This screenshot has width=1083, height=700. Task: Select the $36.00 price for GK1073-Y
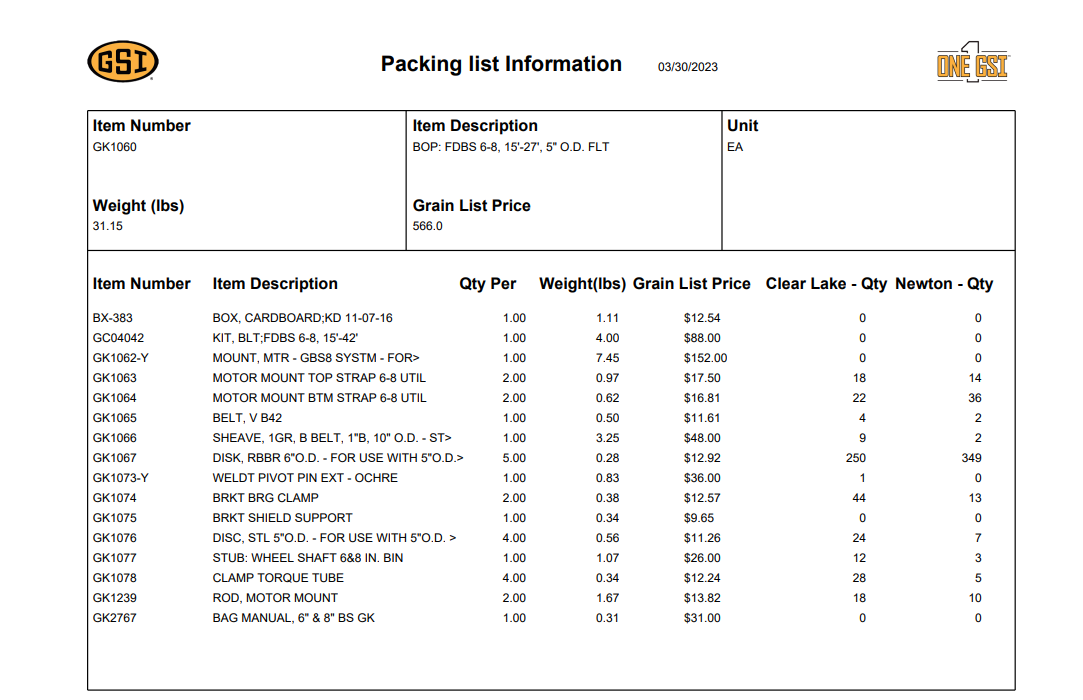701,478
